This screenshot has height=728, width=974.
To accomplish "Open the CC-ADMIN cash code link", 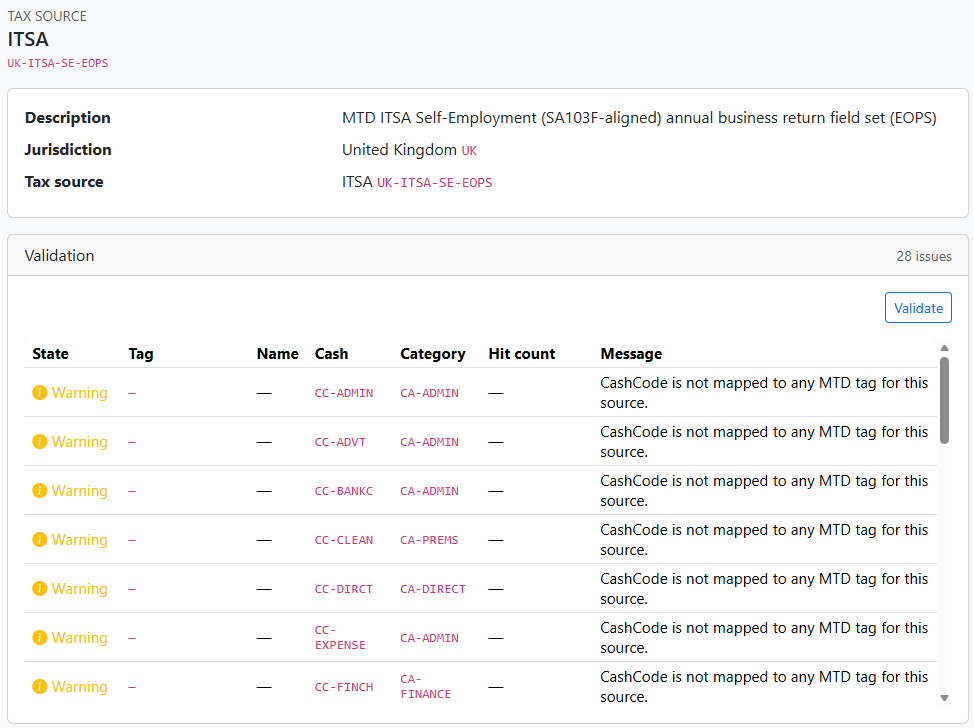I will (344, 392).
